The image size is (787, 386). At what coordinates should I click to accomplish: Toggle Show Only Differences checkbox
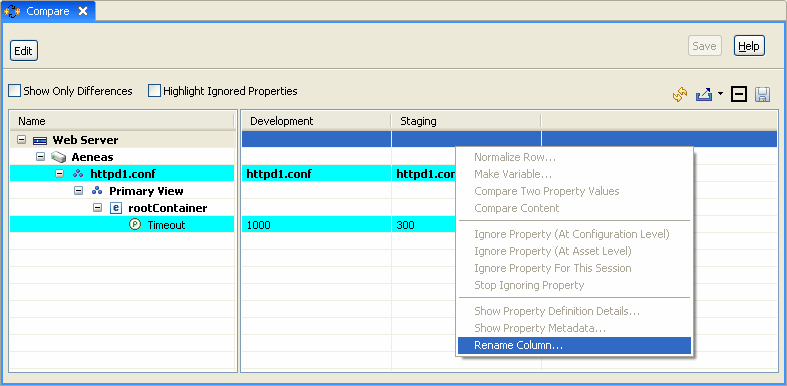click(15, 91)
